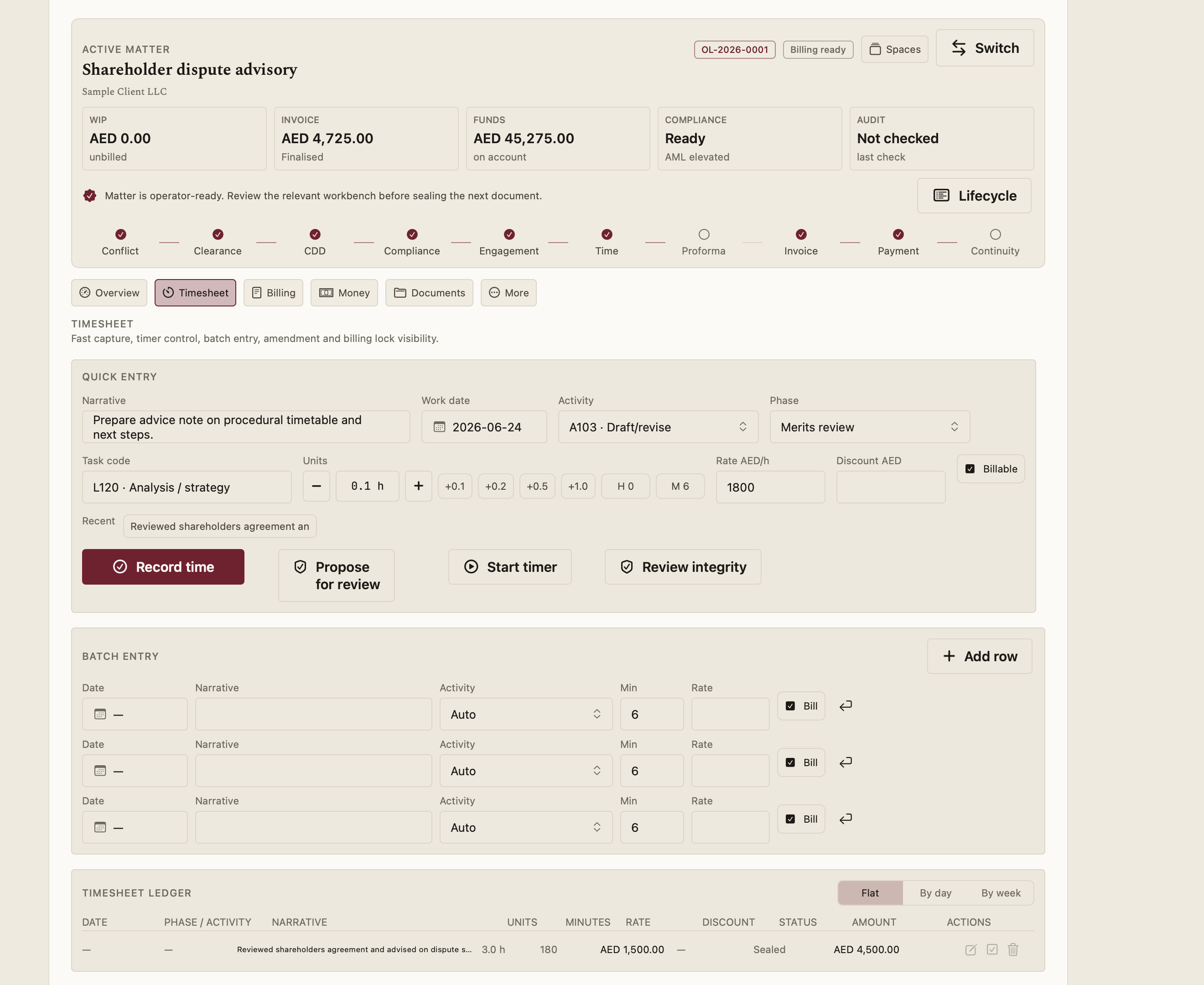1204x985 pixels.
Task: Select recent narrative Reviewed shareholders agreement
Action: [x=219, y=527]
